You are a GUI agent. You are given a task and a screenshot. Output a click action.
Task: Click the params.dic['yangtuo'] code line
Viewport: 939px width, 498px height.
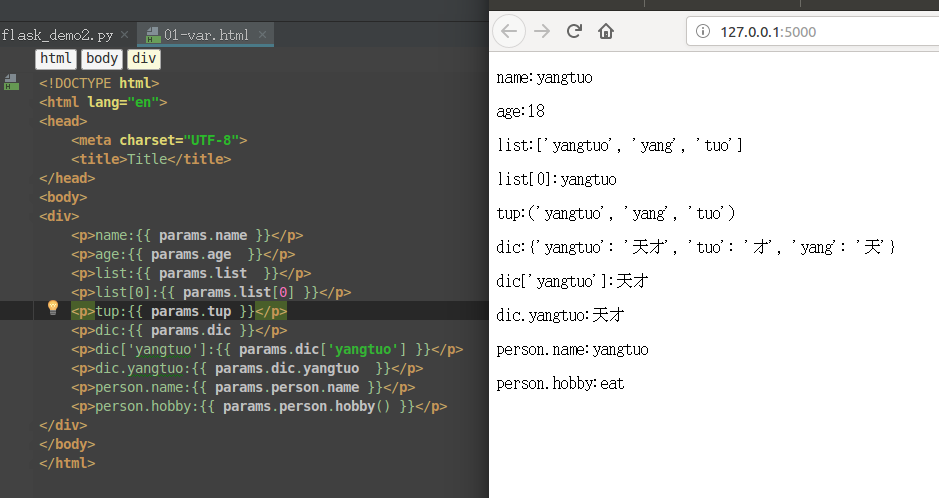point(267,349)
